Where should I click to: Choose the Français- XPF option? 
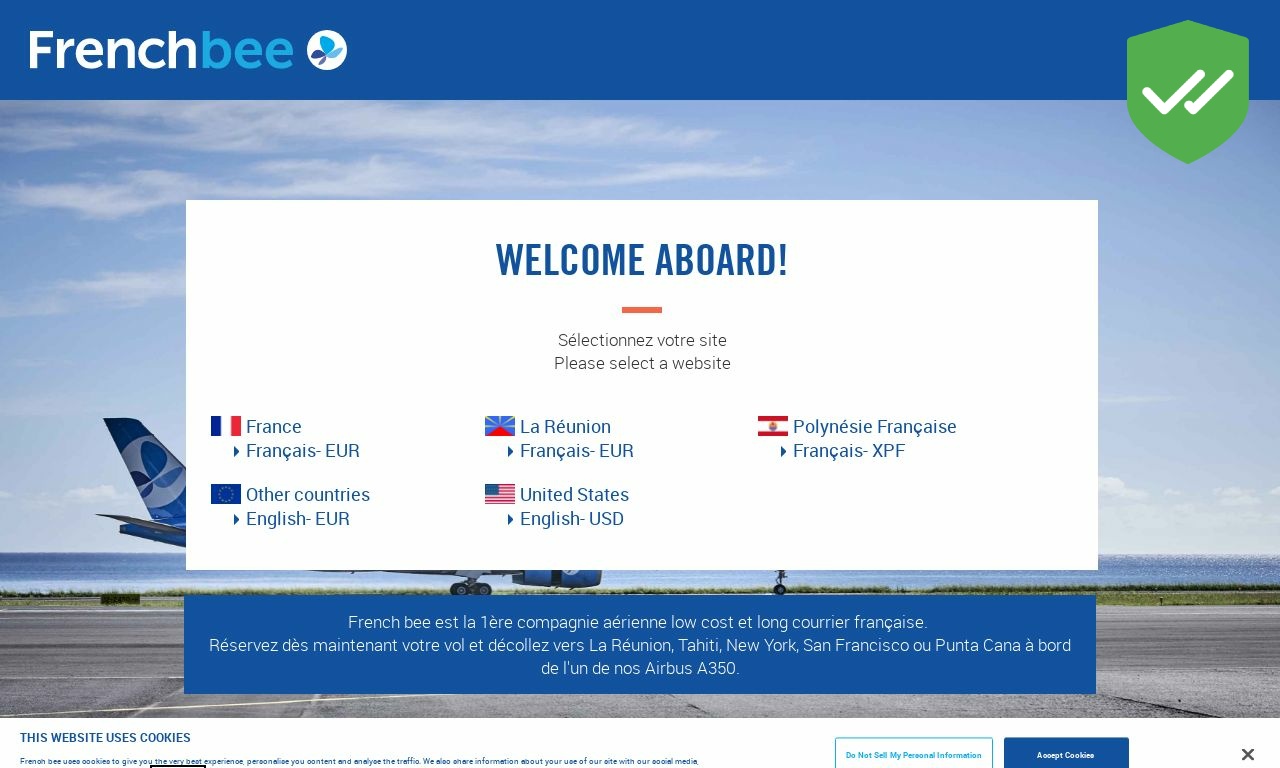(849, 450)
